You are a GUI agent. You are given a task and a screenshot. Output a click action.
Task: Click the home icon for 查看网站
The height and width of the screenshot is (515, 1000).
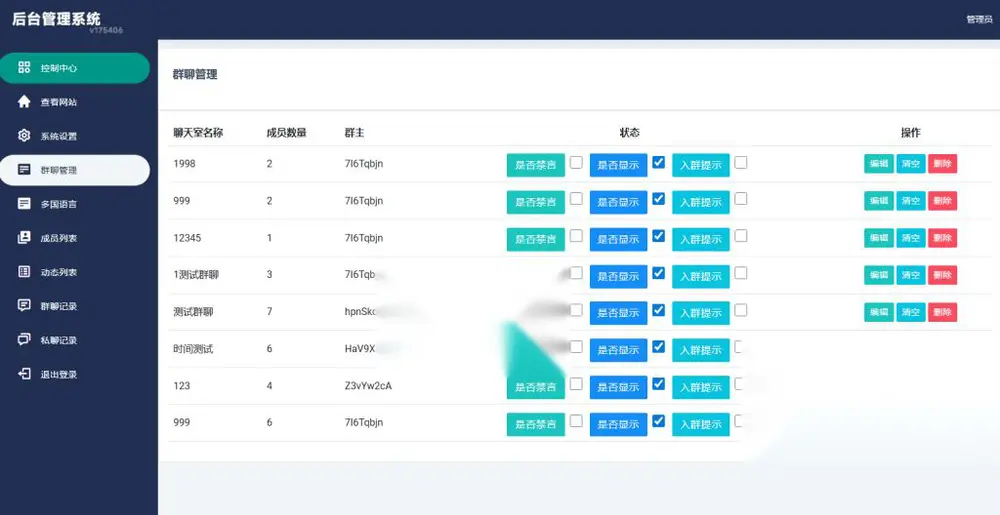tap(24, 101)
